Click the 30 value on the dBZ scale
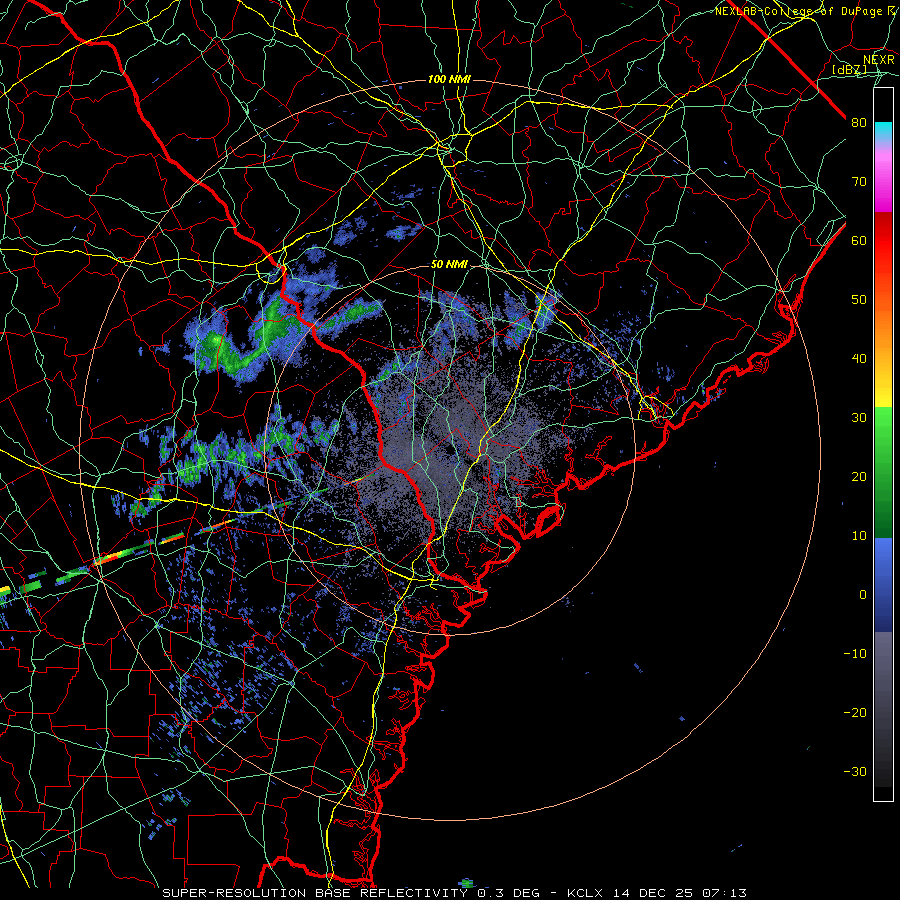900x900 pixels. pos(859,418)
